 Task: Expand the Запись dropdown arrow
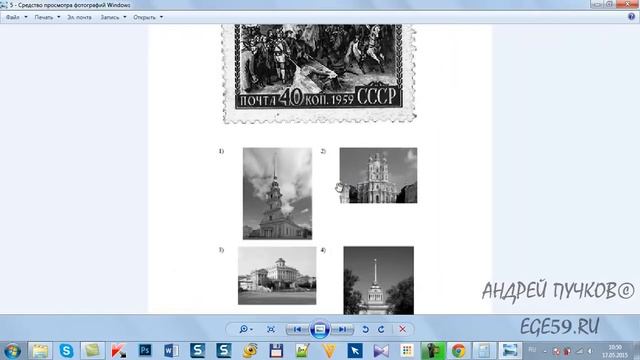(x=124, y=17)
